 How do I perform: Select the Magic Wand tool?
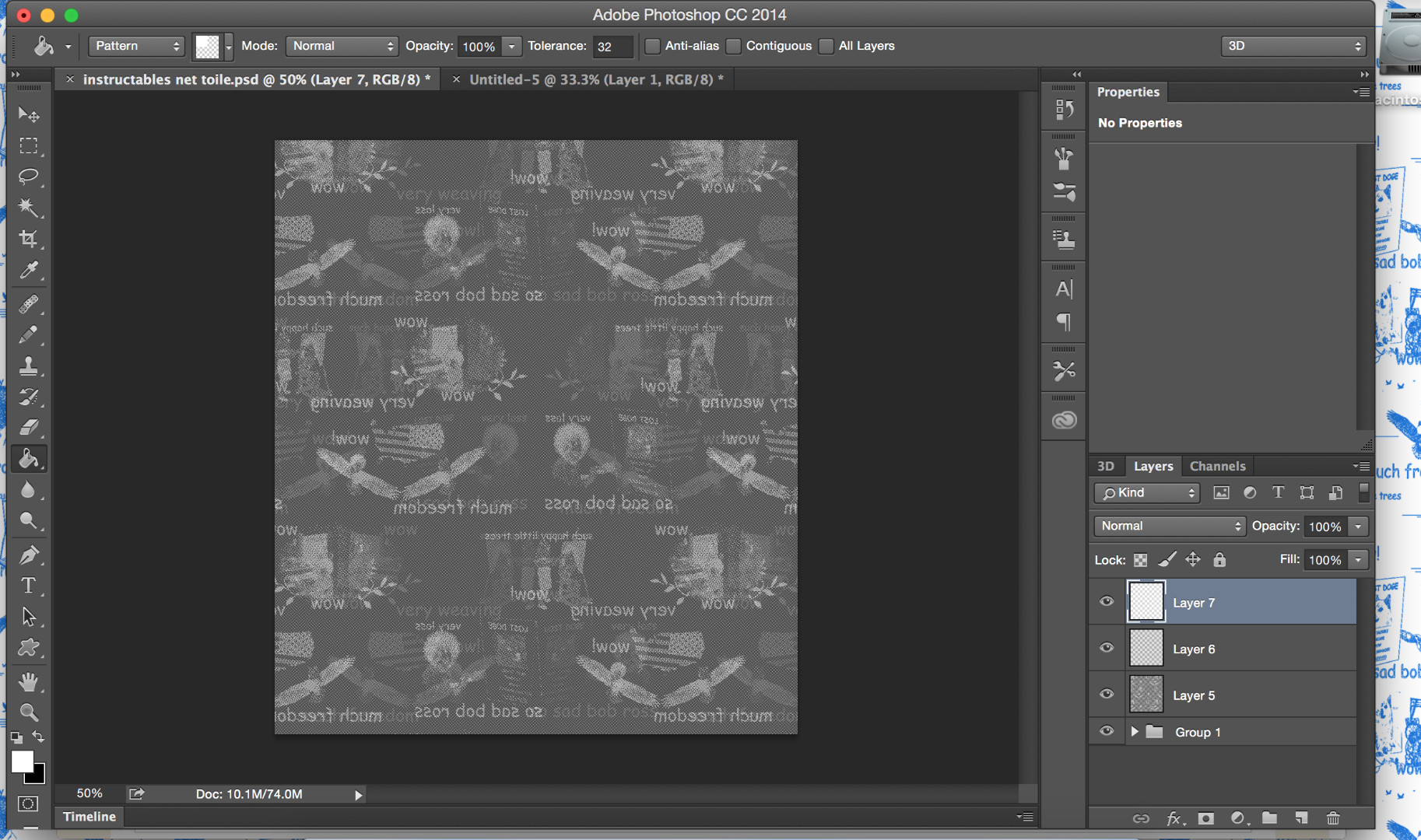click(29, 208)
